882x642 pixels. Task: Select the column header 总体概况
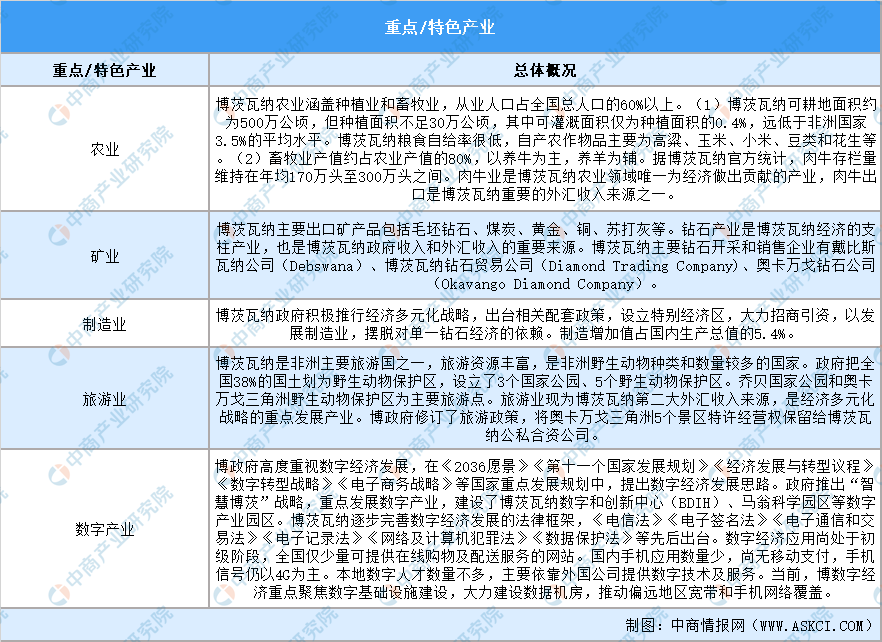point(544,70)
